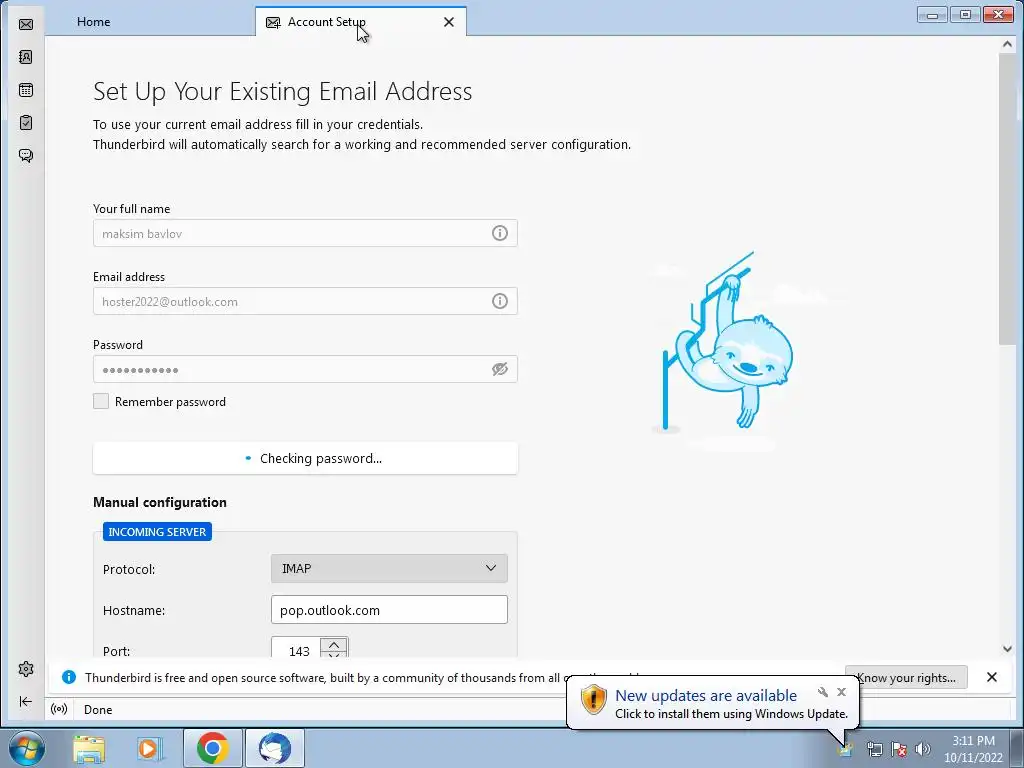Click the Know your rights button
The width and height of the screenshot is (1024, 768).
click(x=906, y=678)
